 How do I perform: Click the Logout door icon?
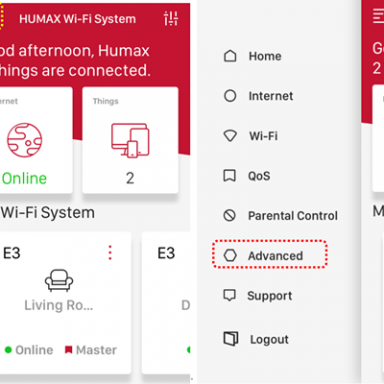tap(230, 339)
